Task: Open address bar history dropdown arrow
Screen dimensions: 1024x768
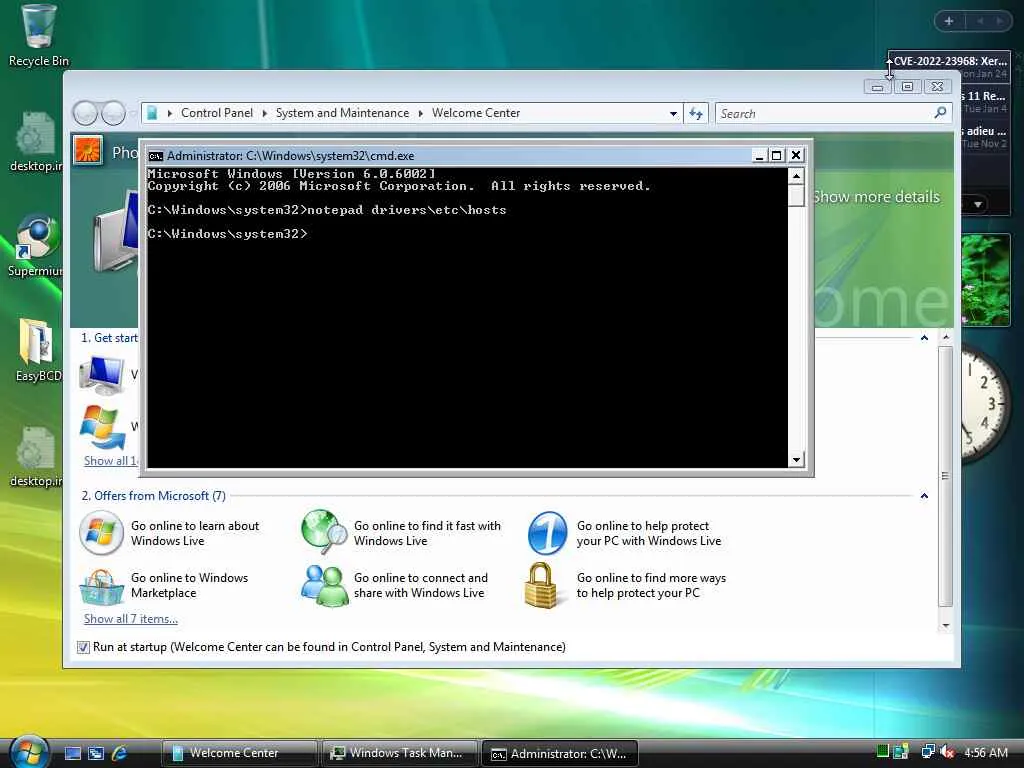Action: coord(673,114)
